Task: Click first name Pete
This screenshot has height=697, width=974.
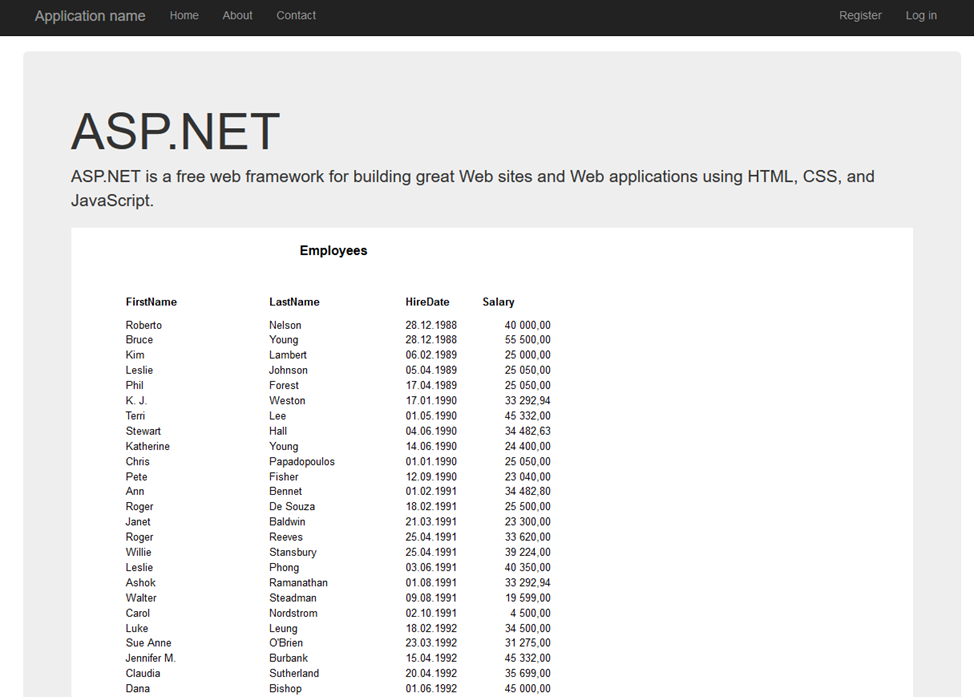Action: (x=136, y=476)
